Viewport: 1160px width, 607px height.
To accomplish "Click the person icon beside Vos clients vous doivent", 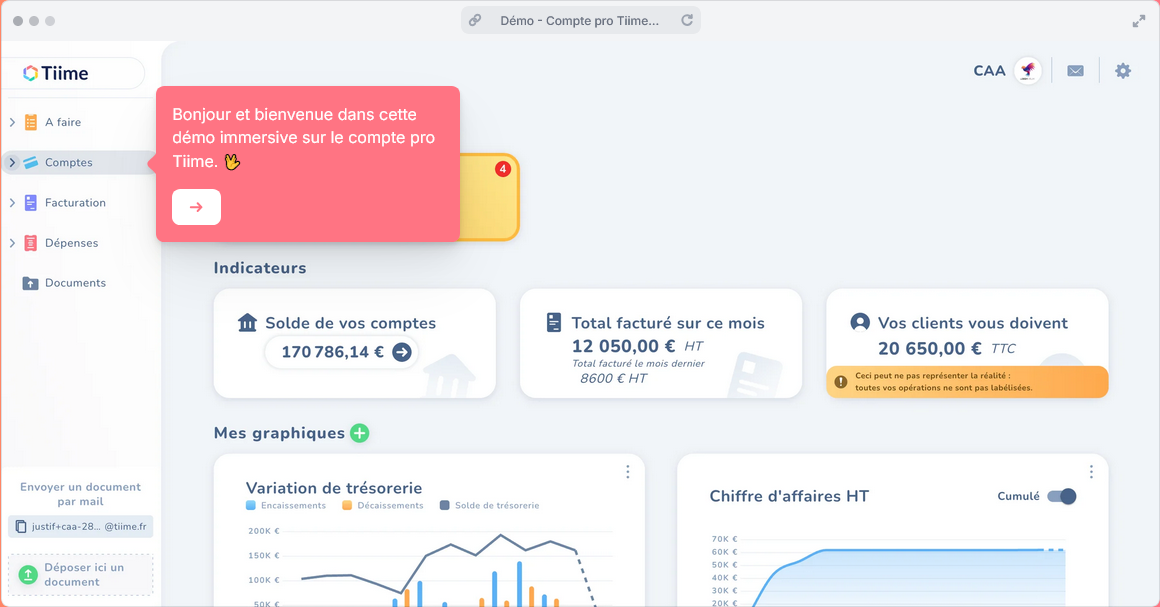I will (x=860, y=322).
